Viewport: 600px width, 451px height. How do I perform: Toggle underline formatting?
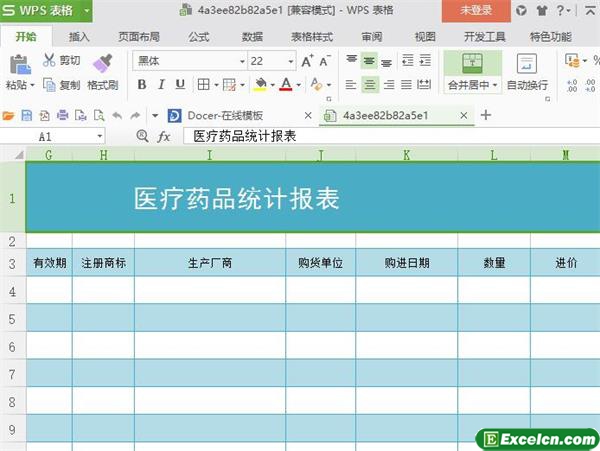coord(178,86)
